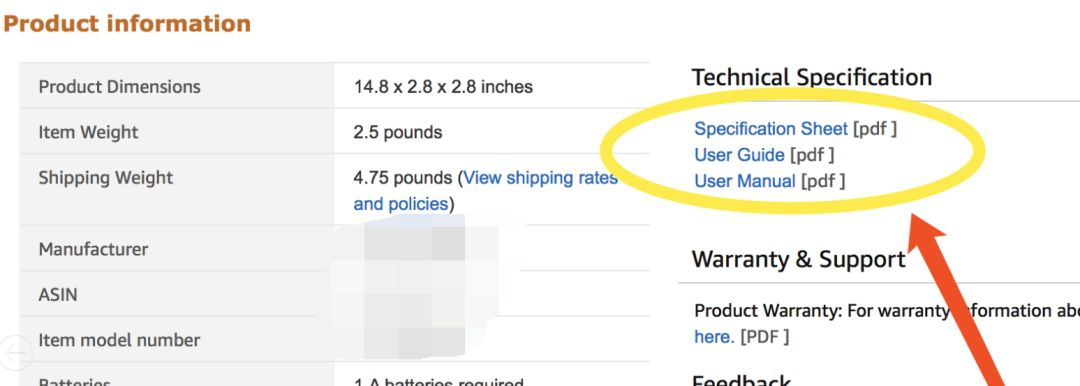Click the Warranty & Support heading
Viewport: 1080px width, 386px height.
click(798, 259)
